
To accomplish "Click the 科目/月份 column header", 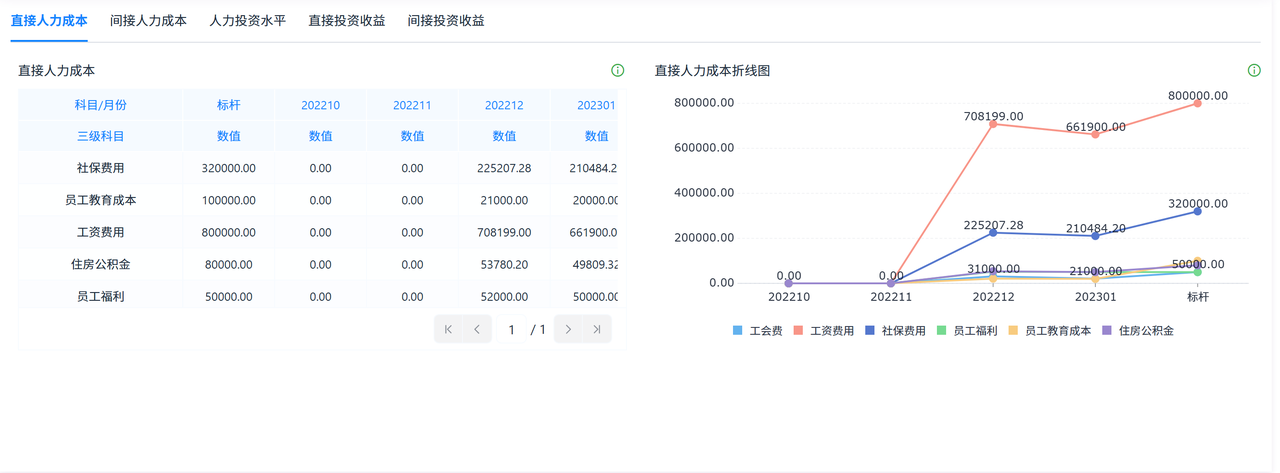I will [x=100, y=105].
